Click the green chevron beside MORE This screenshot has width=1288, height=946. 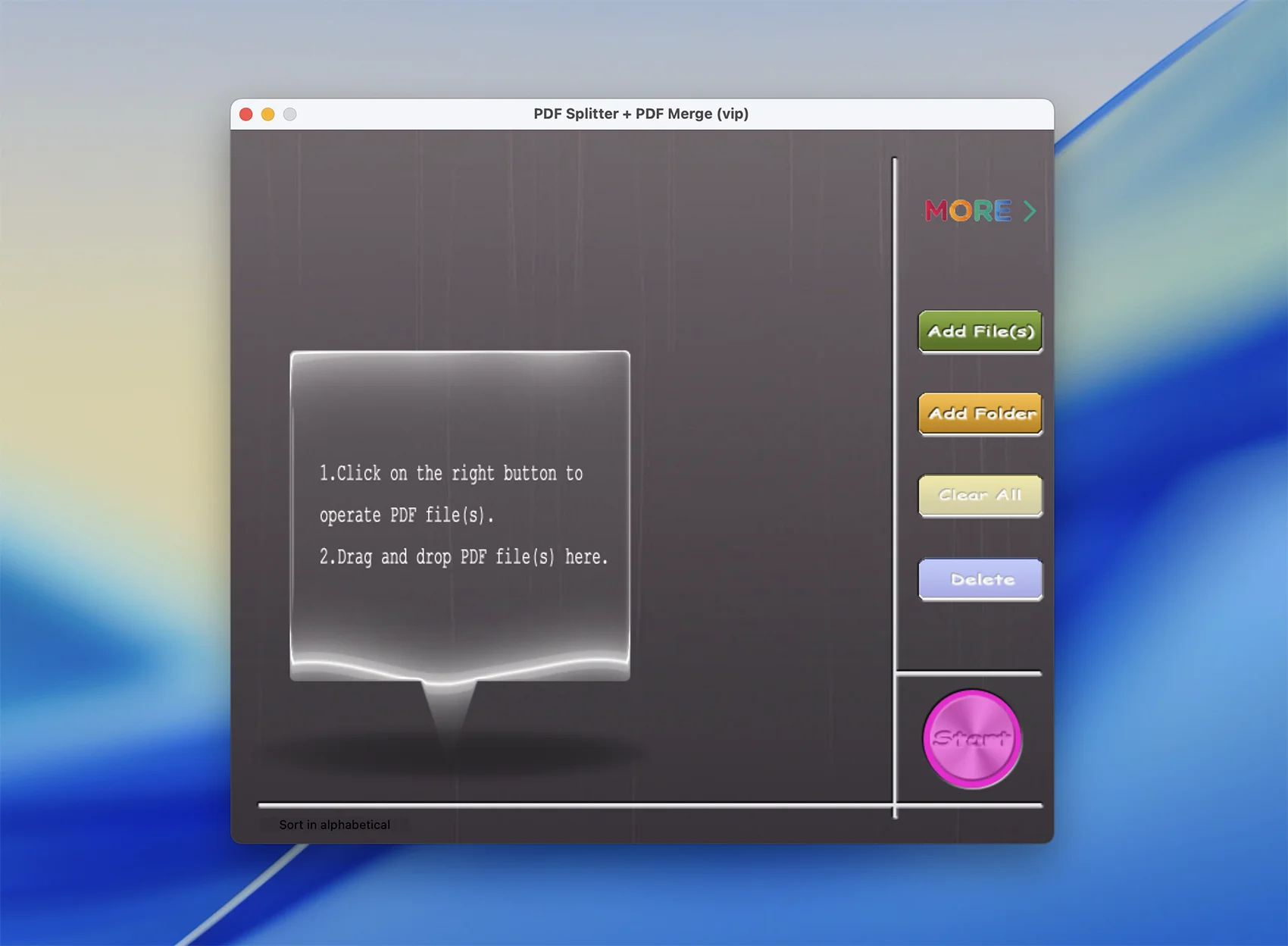[x=1029, y=211]
